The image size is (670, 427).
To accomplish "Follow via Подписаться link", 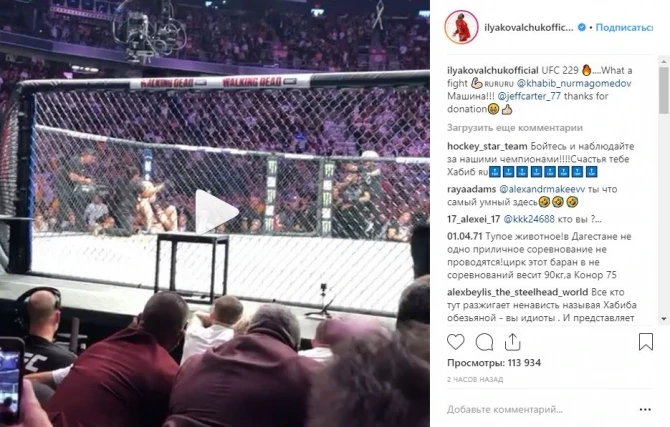I will click(624, 27).
